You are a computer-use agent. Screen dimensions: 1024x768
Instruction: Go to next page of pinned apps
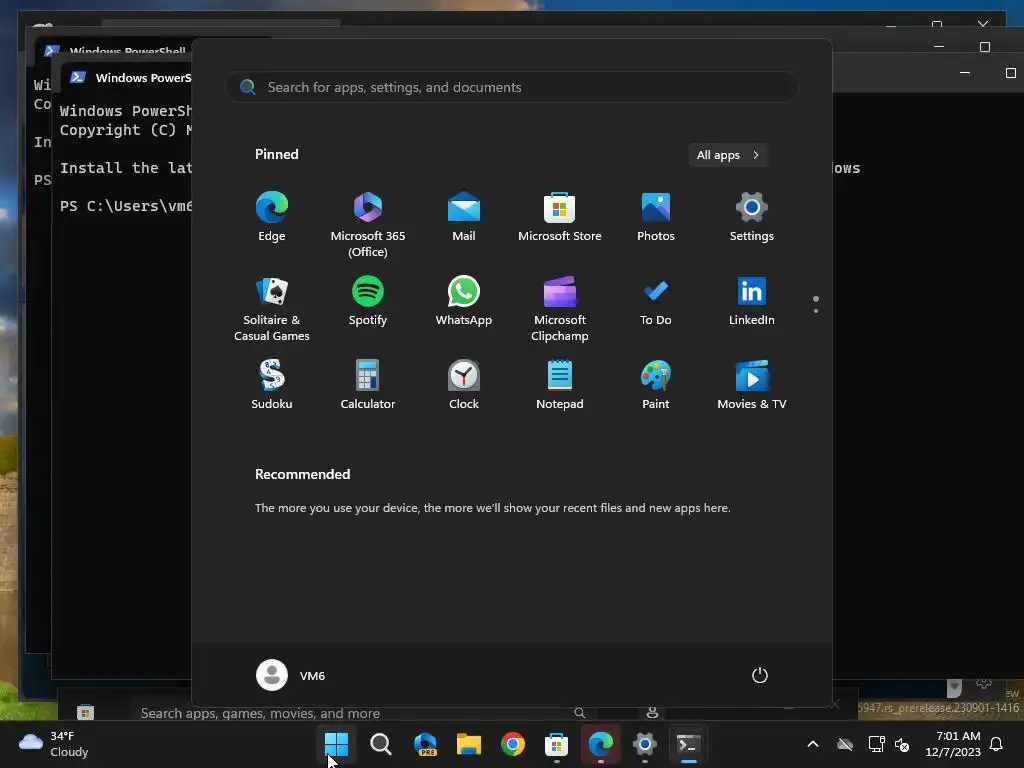pos(816,311)
